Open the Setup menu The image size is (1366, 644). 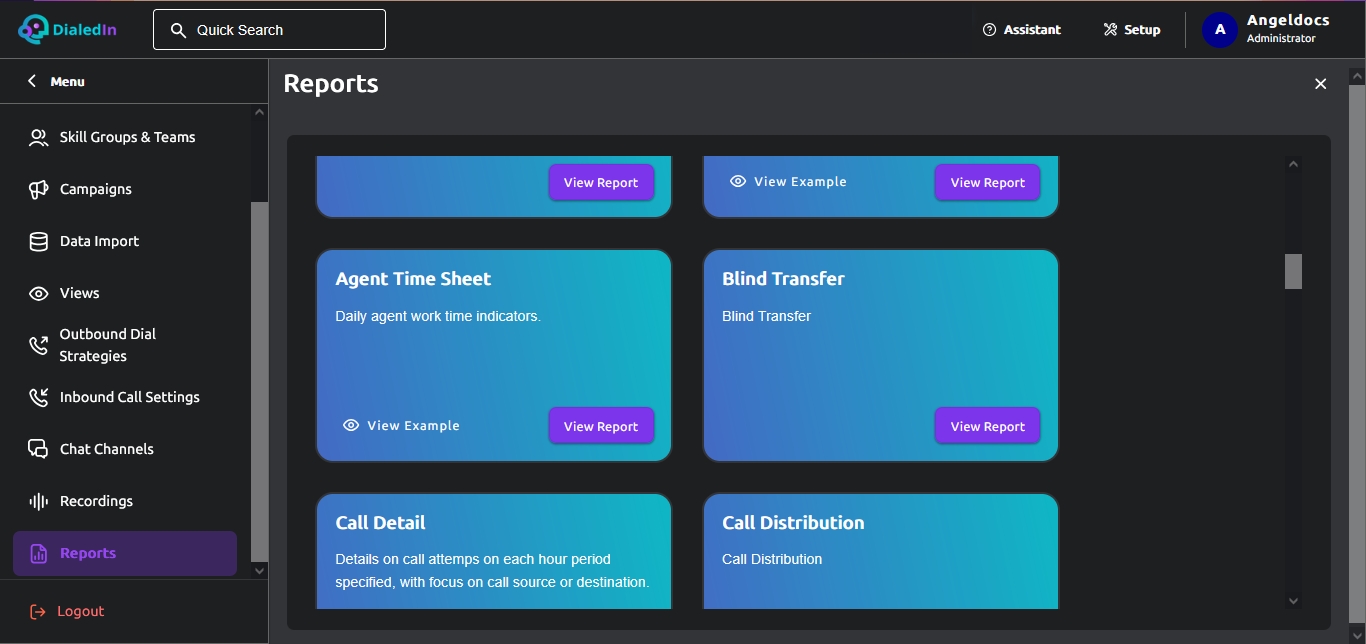[x=1132, y=30]
